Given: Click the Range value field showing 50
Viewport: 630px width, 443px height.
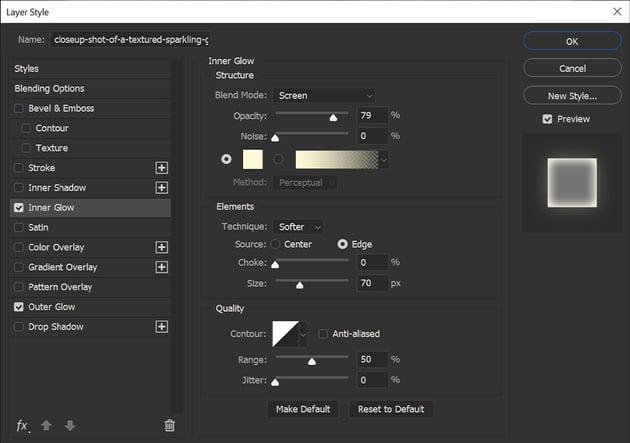Looking at the screenshot, I should click(x=372, y=359).
